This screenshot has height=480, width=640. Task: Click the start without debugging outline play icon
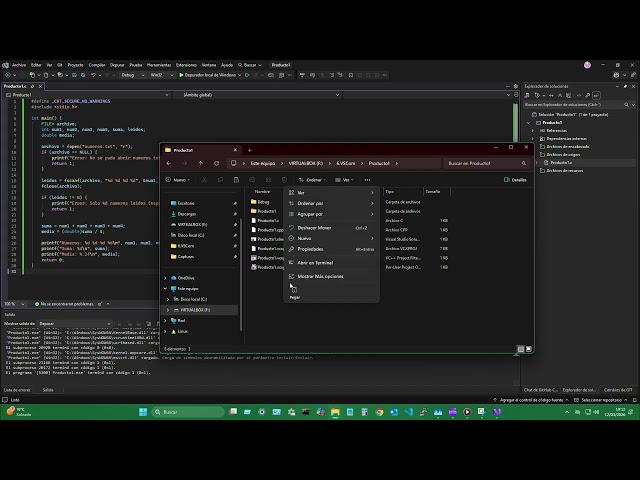[x=247, y=75]
